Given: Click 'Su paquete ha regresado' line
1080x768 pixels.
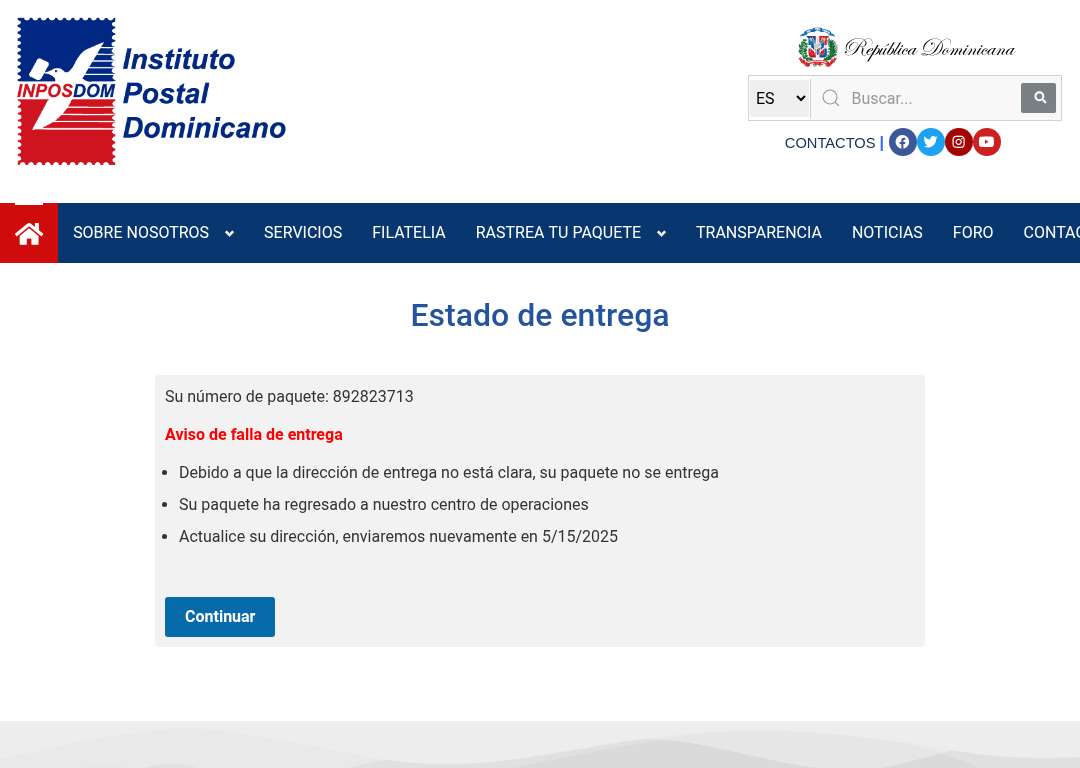Looking at the screenshot, I should [x=384, y=504].
